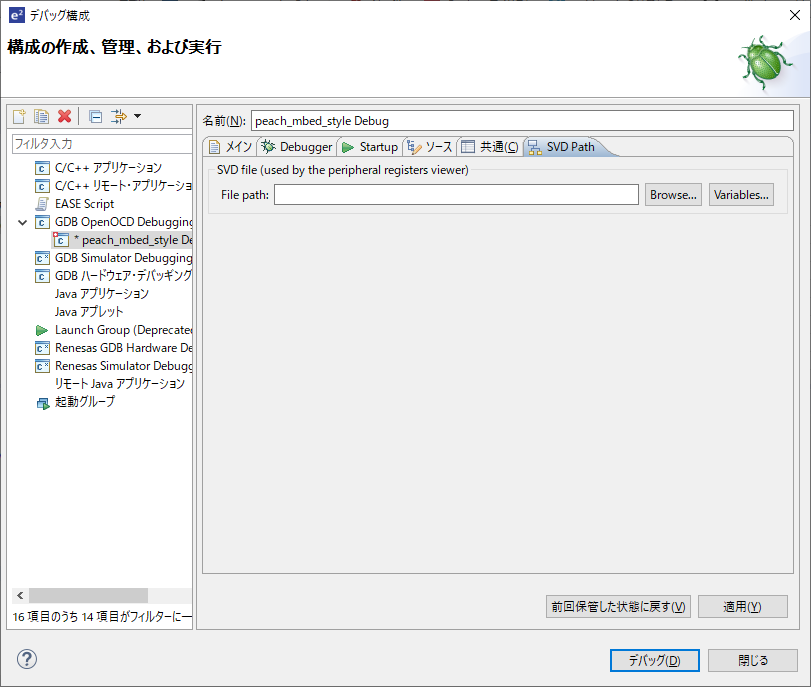Click the scroll left arrow in tree
The width and height of the screenshot is (811, 687).
click(20, 595)
